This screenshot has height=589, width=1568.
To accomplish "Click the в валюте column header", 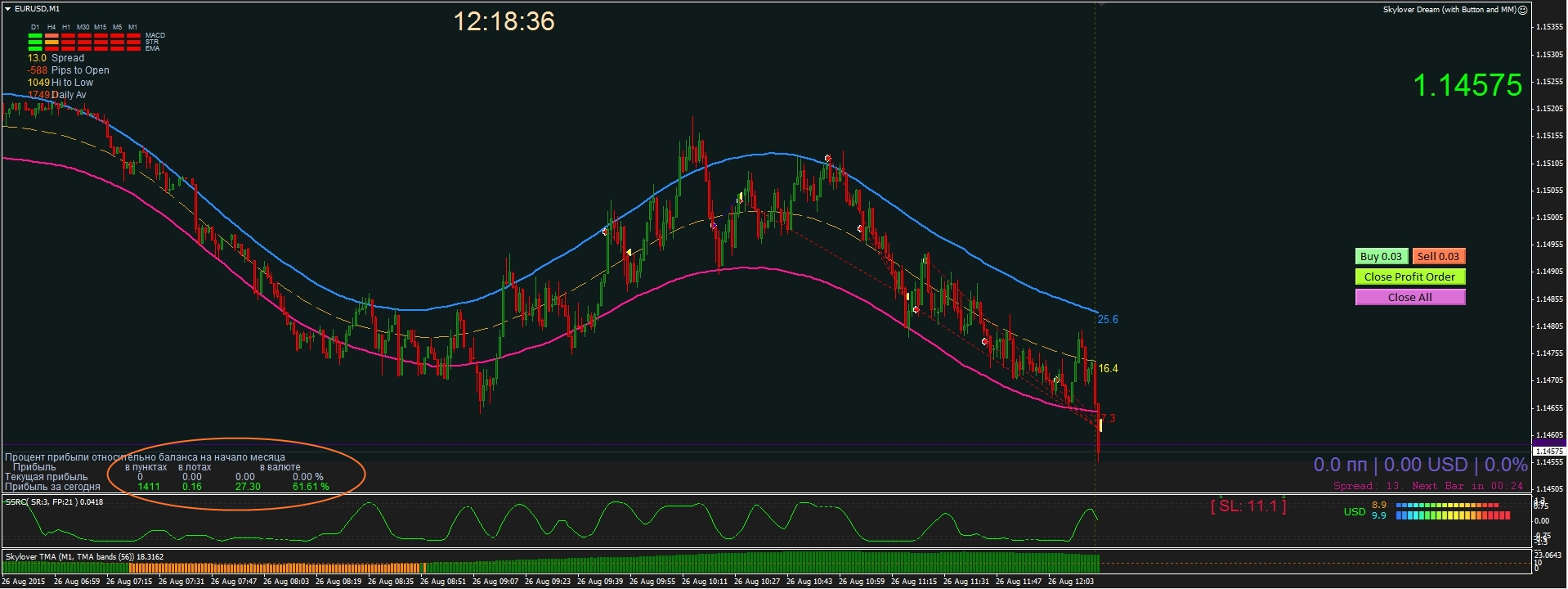I will pyautogui.click(x=280, y=467).
